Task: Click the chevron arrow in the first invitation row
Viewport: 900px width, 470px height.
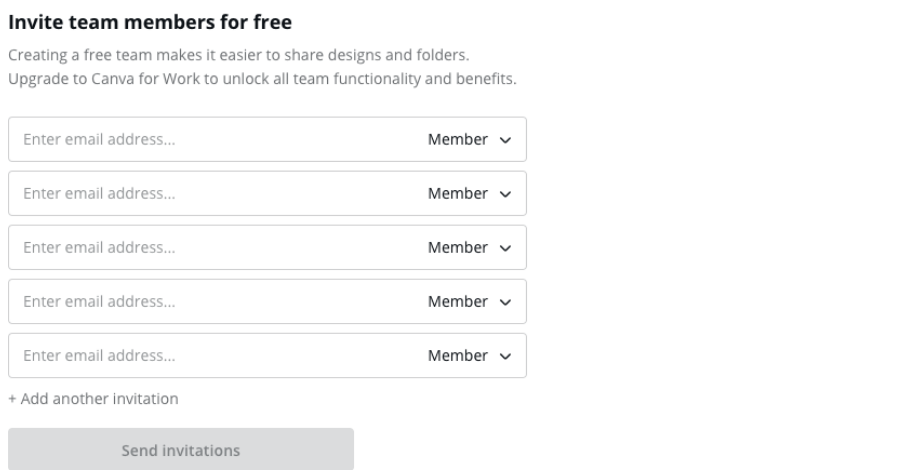Action: point(505,141)
